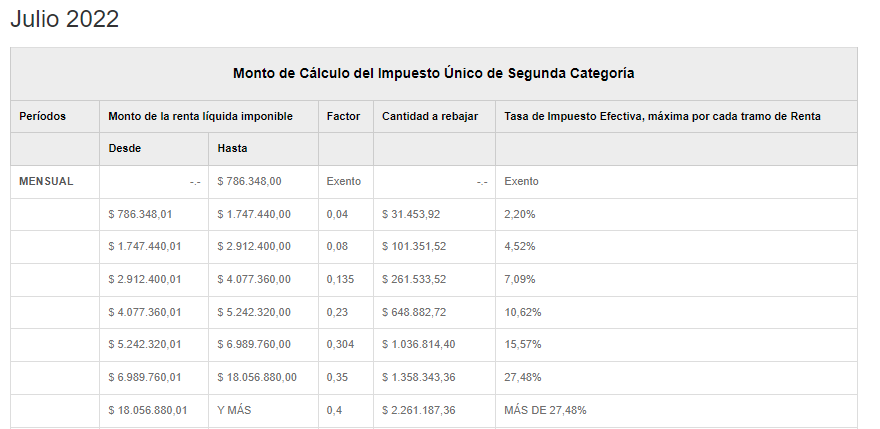
Task: Click the $ 786.348,00 Hasta cell
Action: click(250, 181)
